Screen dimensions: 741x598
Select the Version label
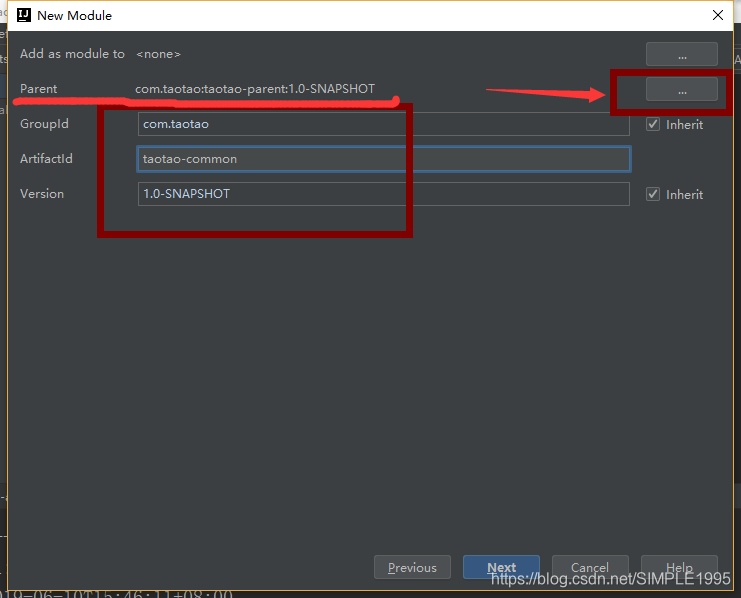42,194
